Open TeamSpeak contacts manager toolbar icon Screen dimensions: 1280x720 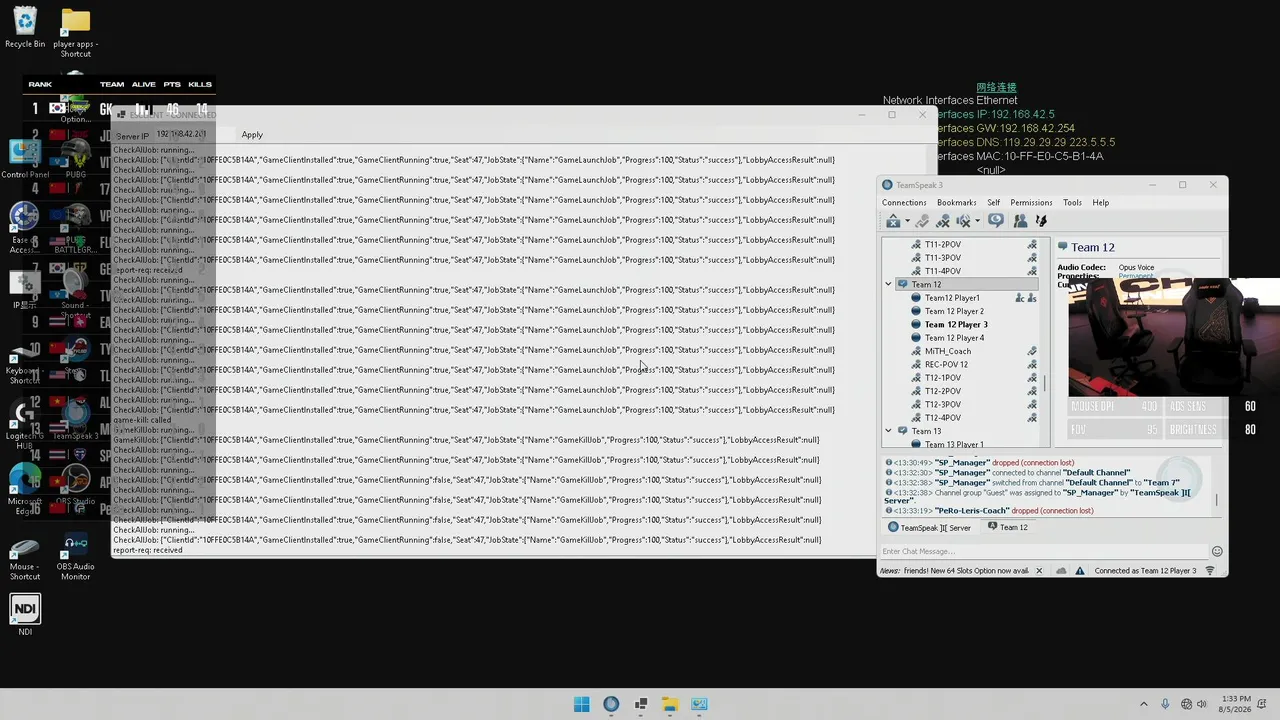pyautogui.click(x=1020, y=221)
